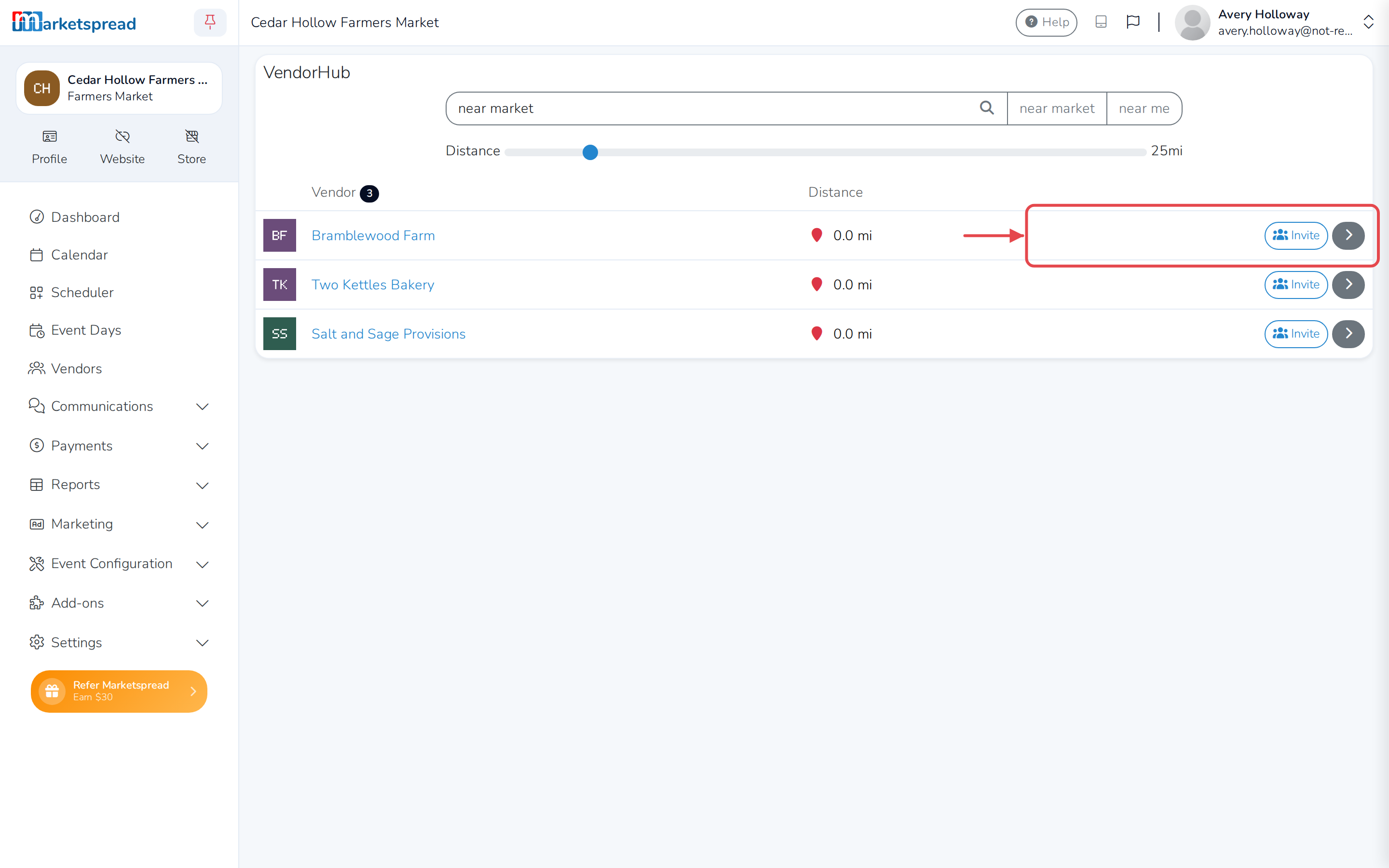This screenshot has width=1389, height=868.
Task: Click the Marketspread logo
Action: (x=74, y=22)
